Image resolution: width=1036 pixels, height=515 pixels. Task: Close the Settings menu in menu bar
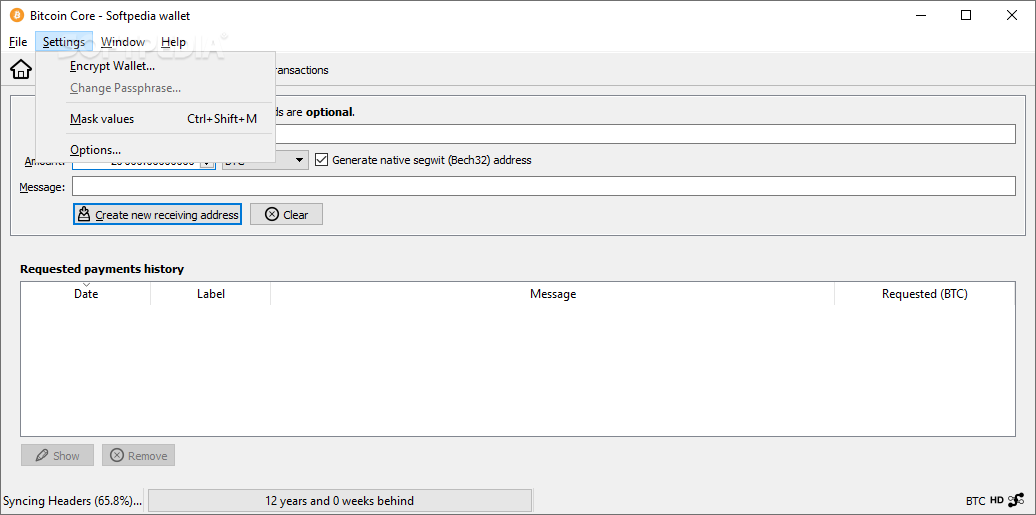coord(64,42)
